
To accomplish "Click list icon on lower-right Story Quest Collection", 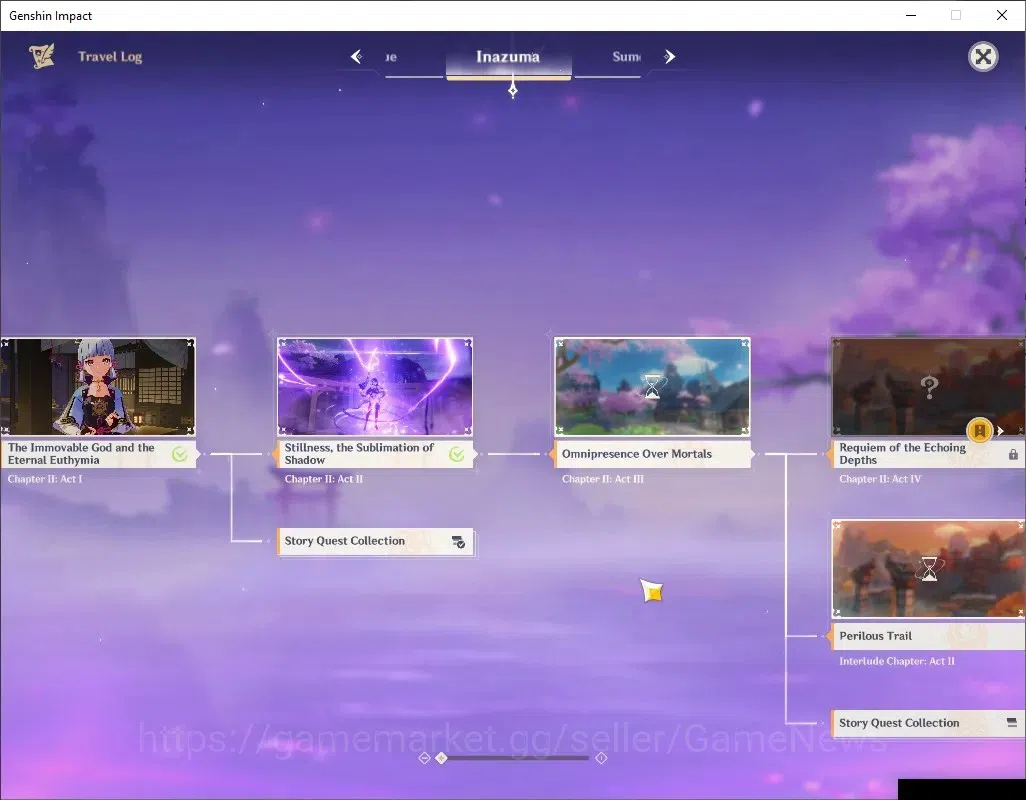I will [x=1012, y=723].
